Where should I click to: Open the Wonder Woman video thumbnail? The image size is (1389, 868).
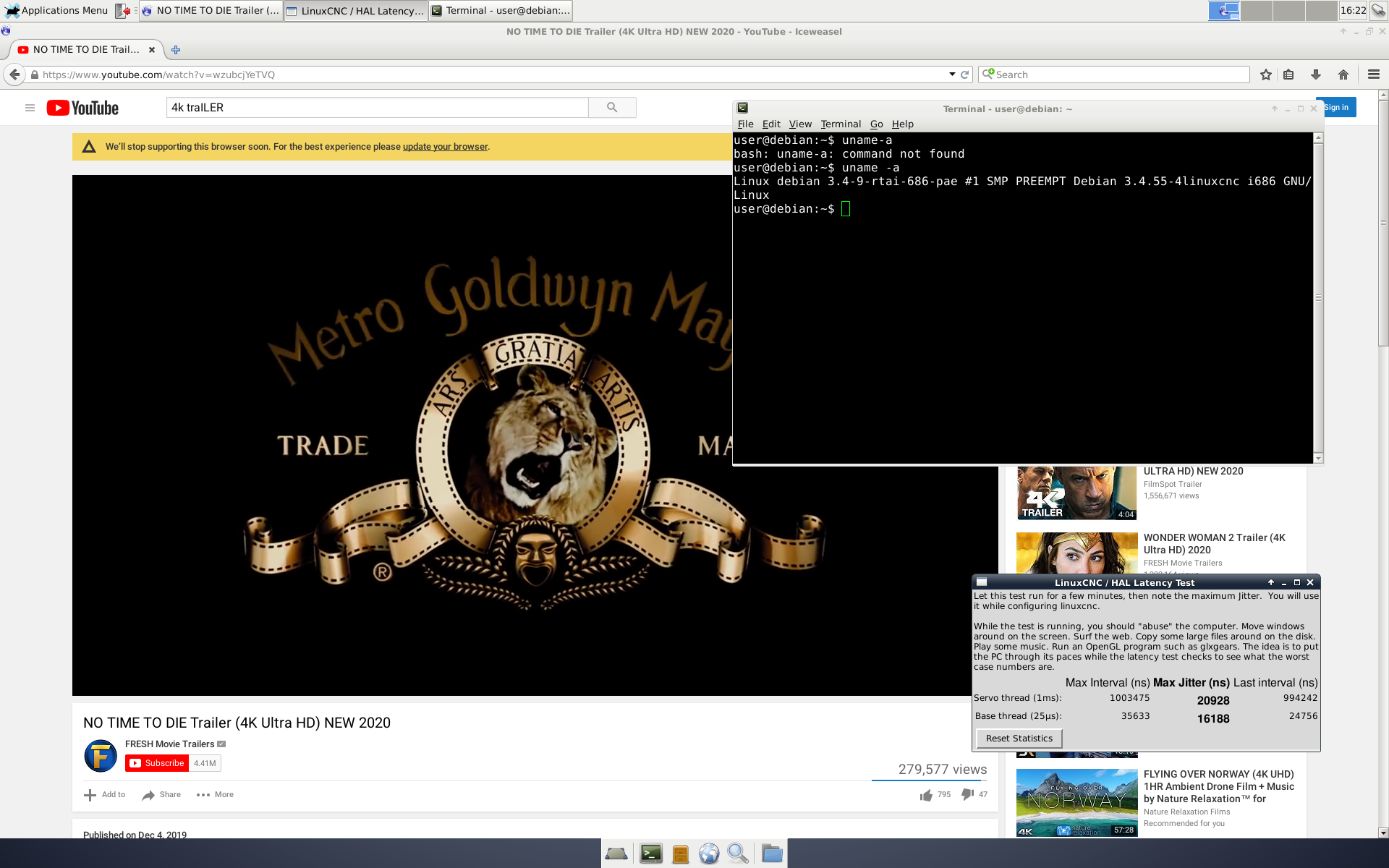(1076, 553)
